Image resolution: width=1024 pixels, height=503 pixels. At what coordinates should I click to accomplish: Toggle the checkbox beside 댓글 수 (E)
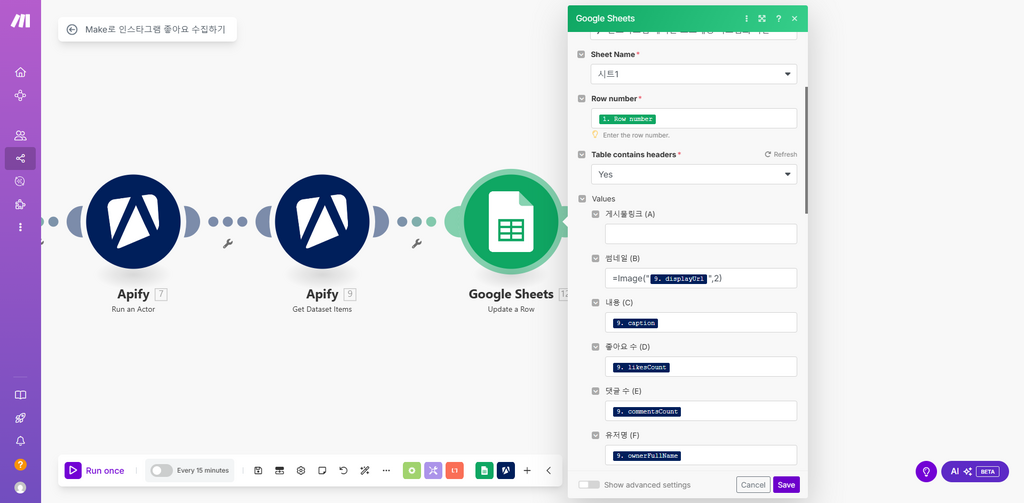(596, 391)
